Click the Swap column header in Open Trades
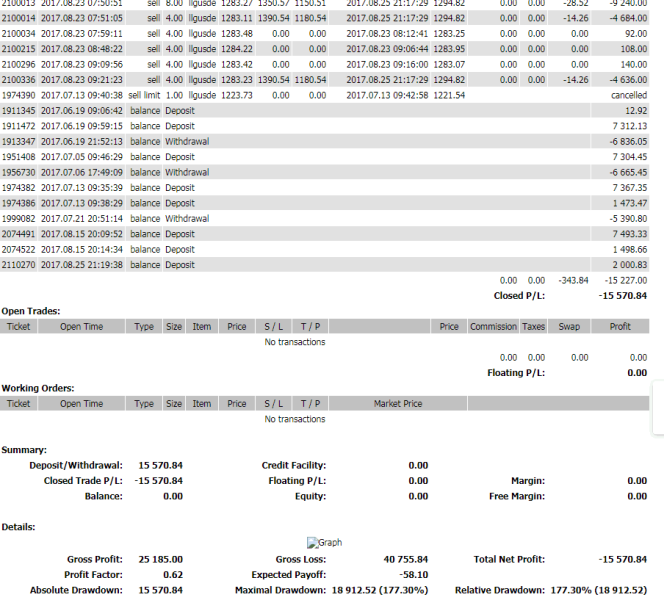 tap(569, 326)
